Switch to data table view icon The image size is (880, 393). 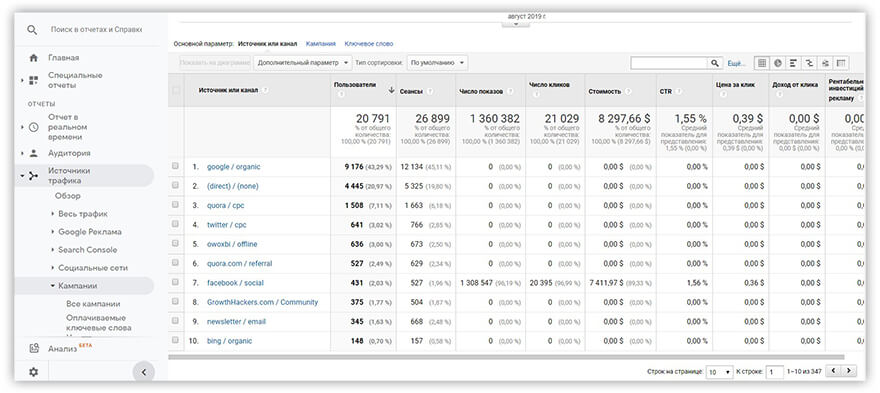point(762,63)
